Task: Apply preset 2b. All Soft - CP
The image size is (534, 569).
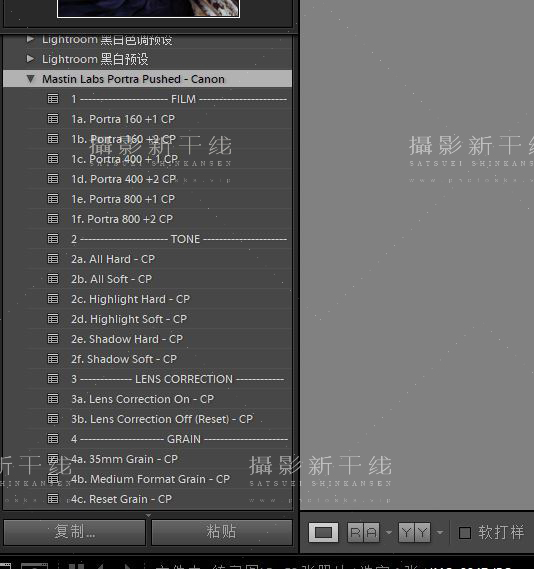Action: point(111,279)
